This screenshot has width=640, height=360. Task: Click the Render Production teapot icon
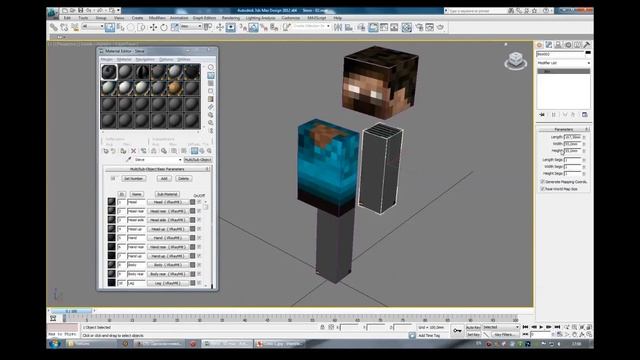440,27
